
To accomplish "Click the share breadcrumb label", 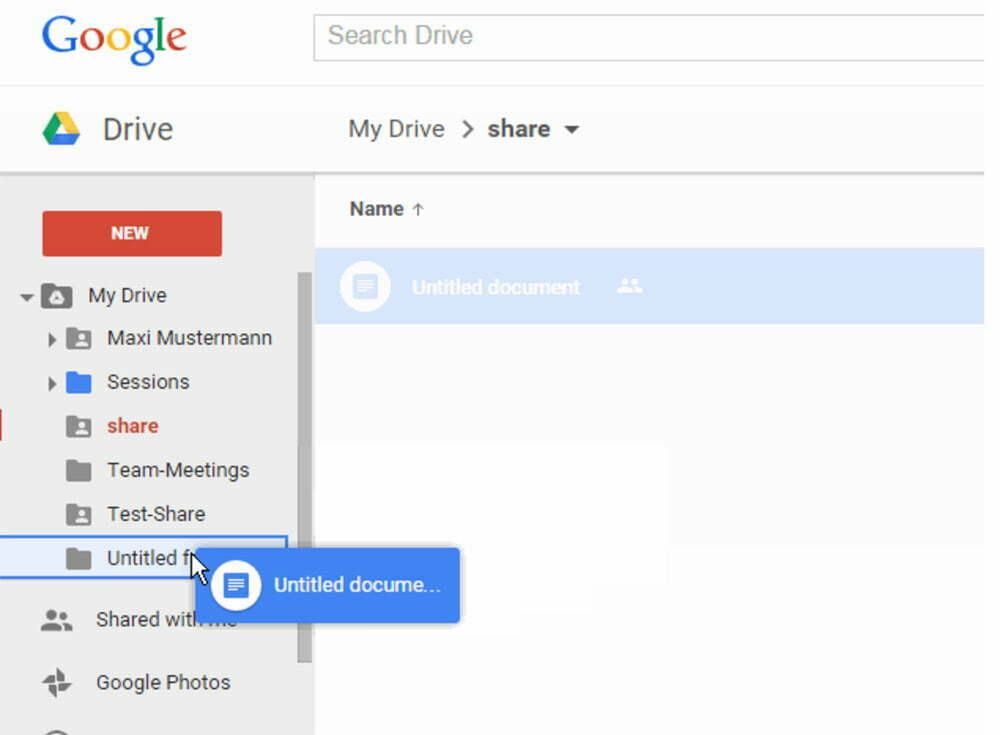I will click(518, 129).
